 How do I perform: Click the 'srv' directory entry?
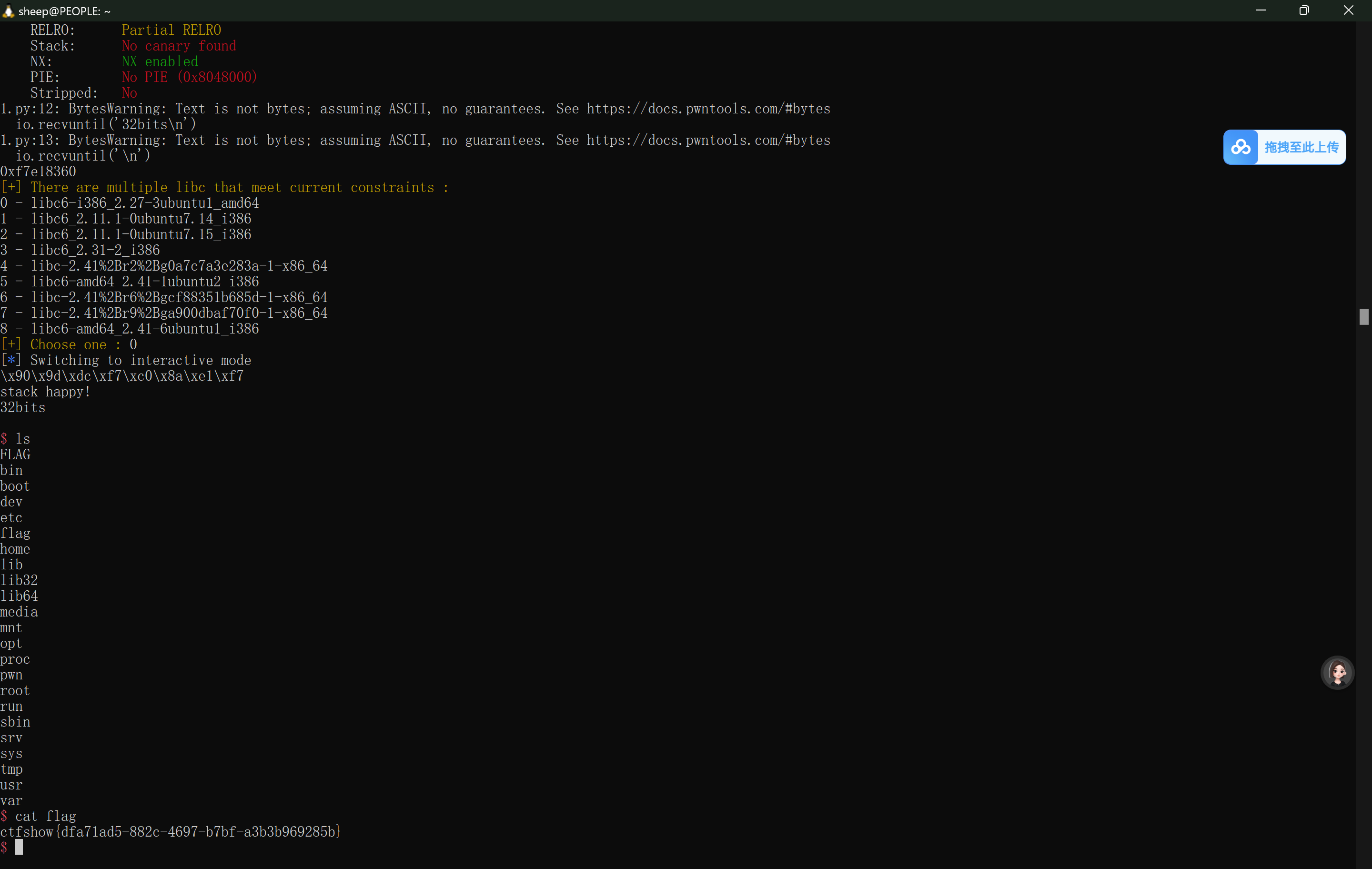point(11,738)
